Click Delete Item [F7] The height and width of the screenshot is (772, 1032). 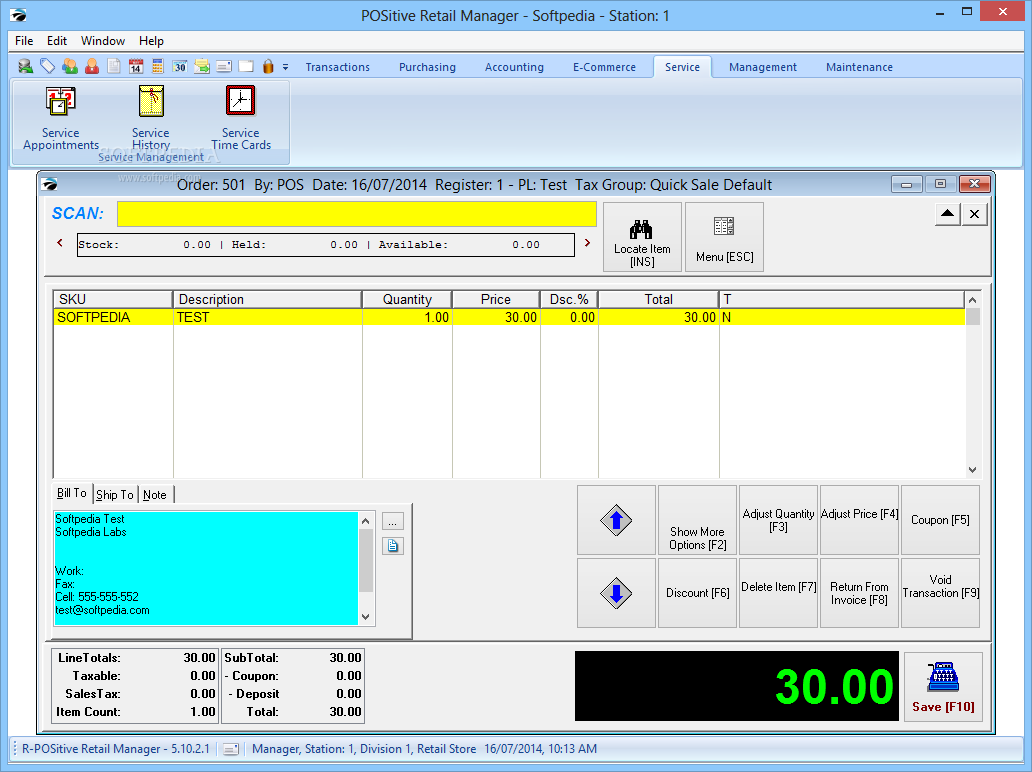(779, 593)
